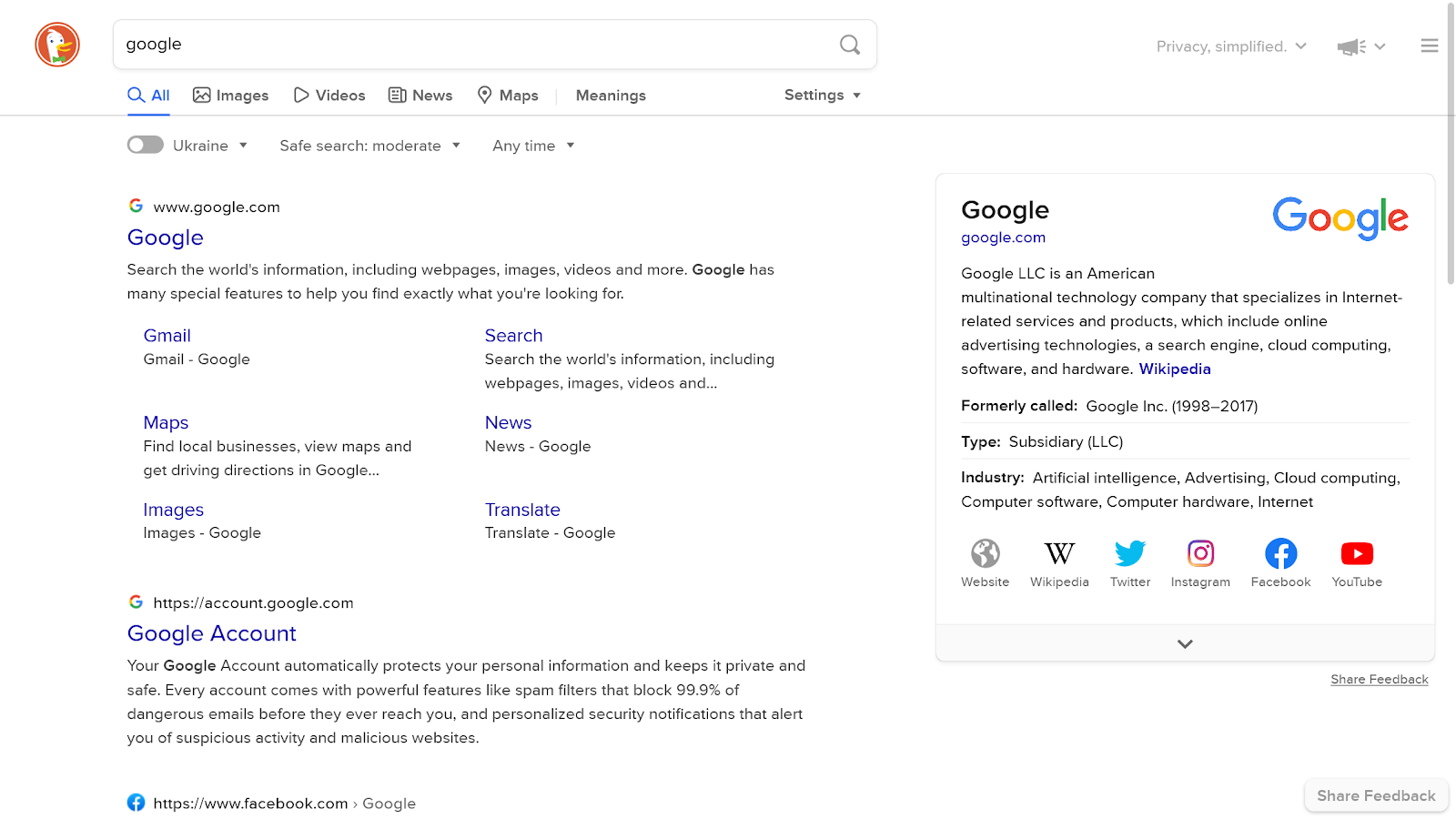Screen dimensions: 1456x819
Task: Click the megaphone icon in header
Action: point(1351,46)
